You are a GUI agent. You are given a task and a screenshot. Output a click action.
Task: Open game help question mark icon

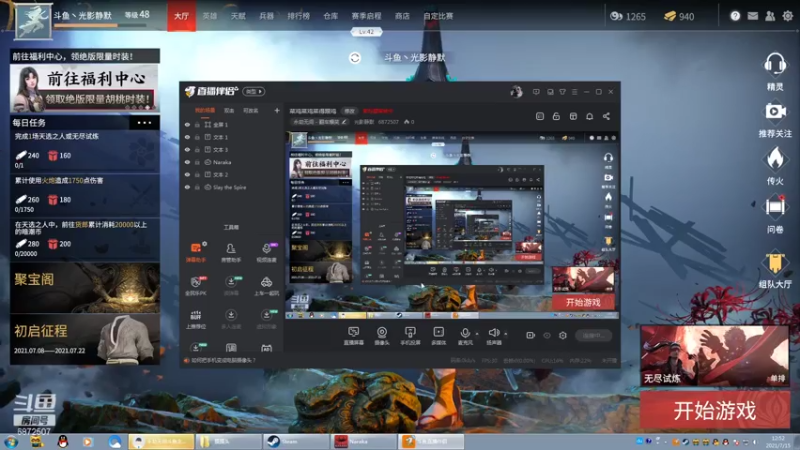(x=735, y=16)
